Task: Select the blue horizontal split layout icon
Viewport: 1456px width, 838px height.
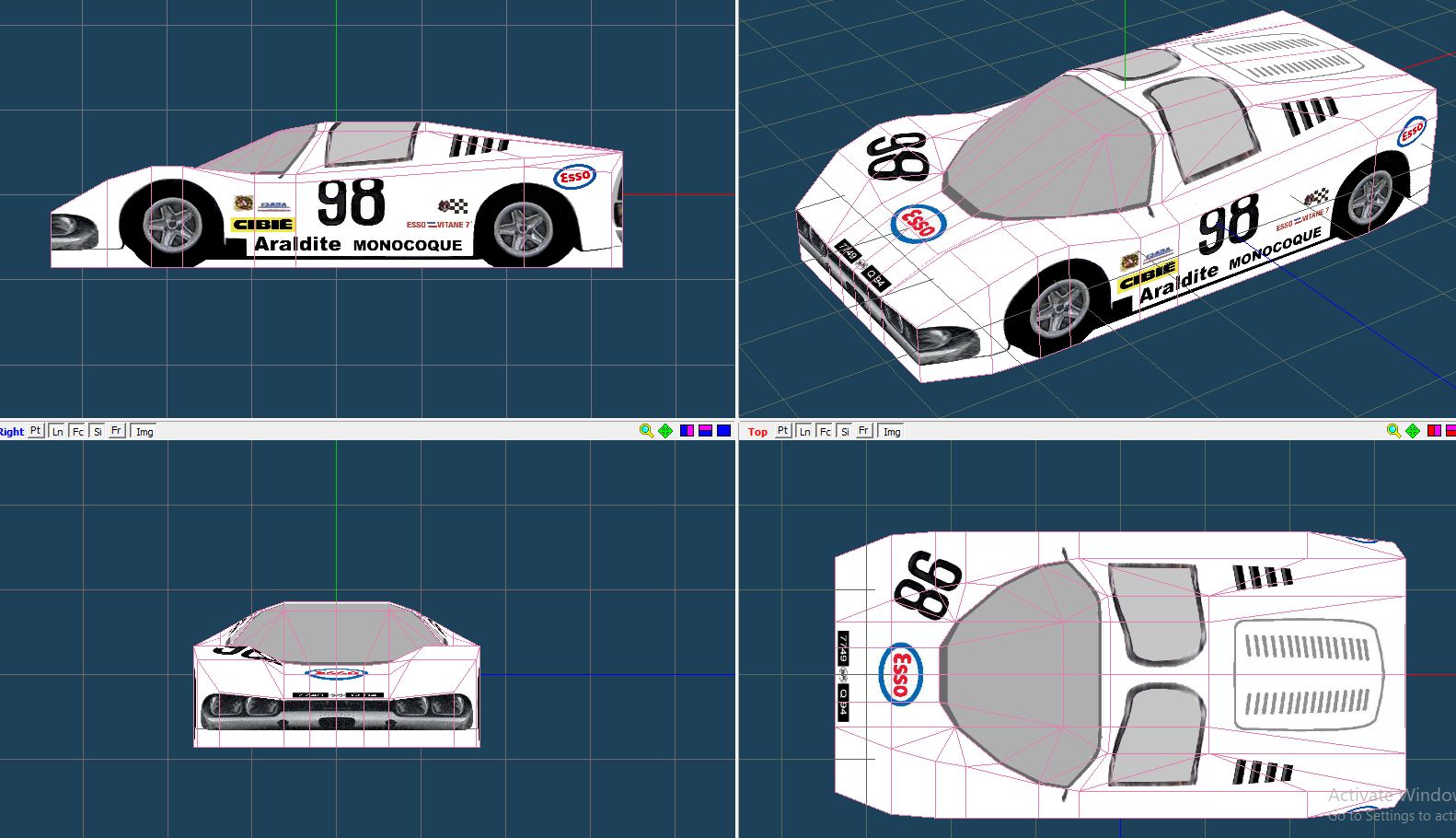Action: [705, 431]
